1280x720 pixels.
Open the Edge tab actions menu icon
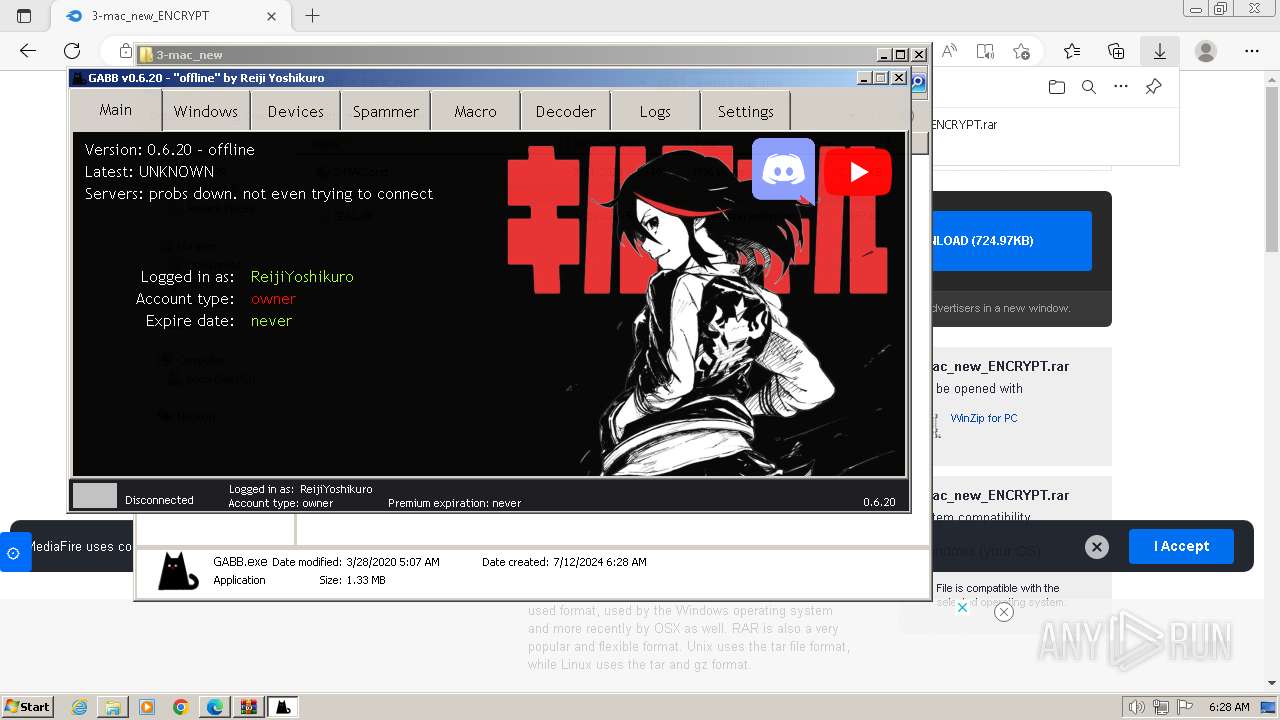pos(24,16)
